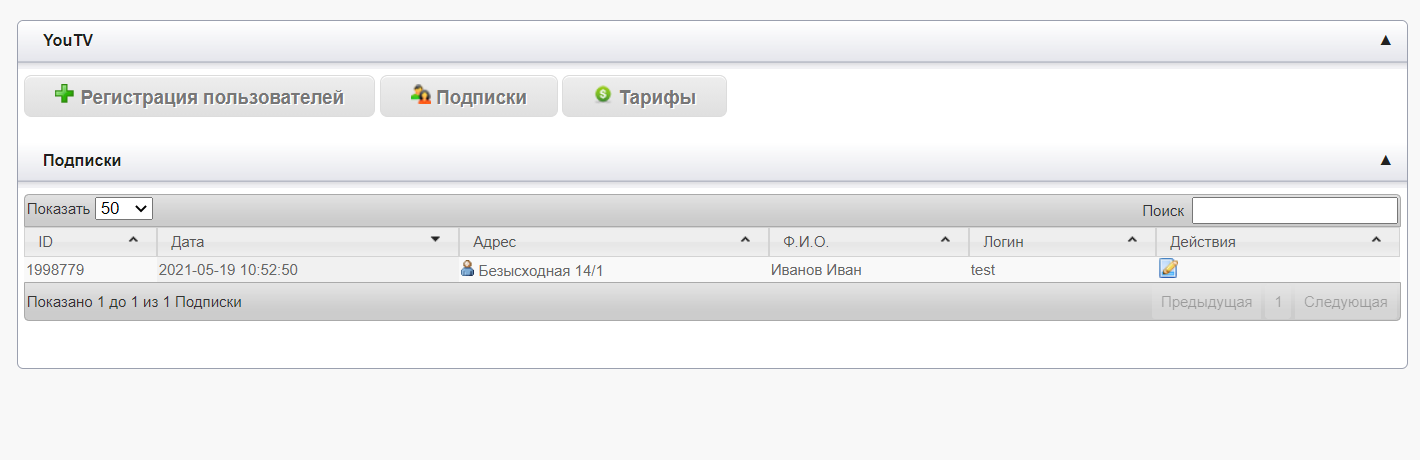
Task: Open the Показать rows-per-page dropdown
Action: click(x=124, y=209)
